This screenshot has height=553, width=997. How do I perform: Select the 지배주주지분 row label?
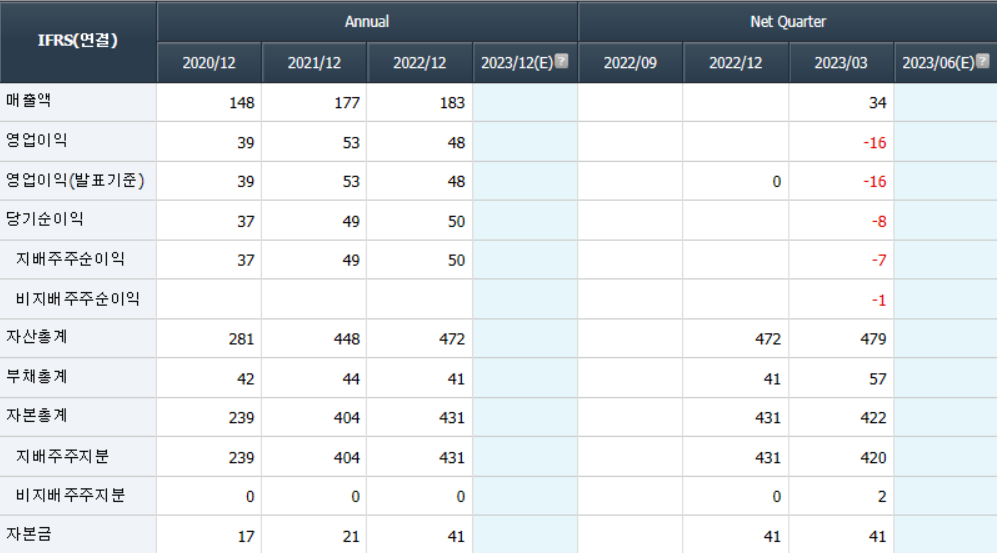(x=62, y=456)
